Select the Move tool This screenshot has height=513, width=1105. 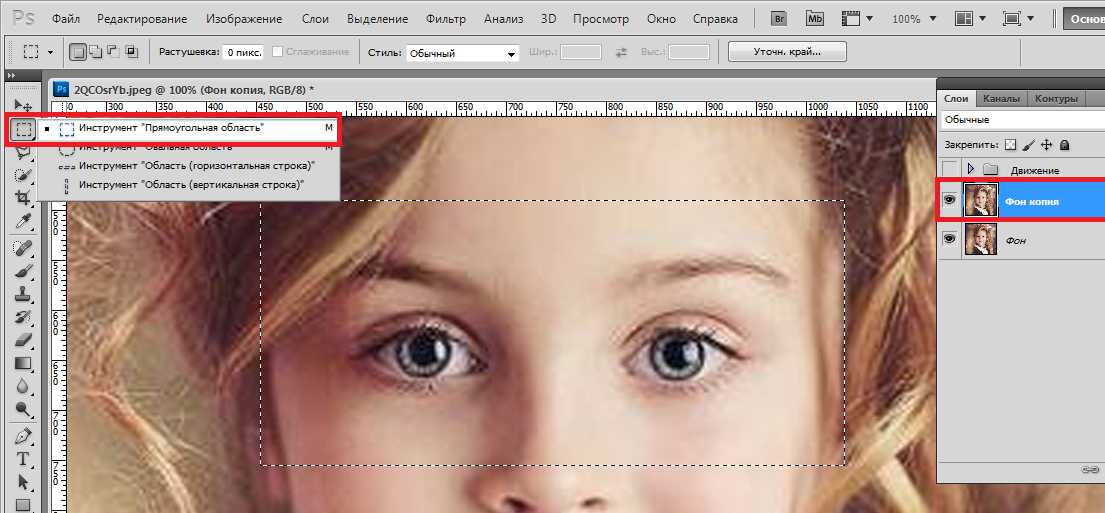[x=23, y=106]
